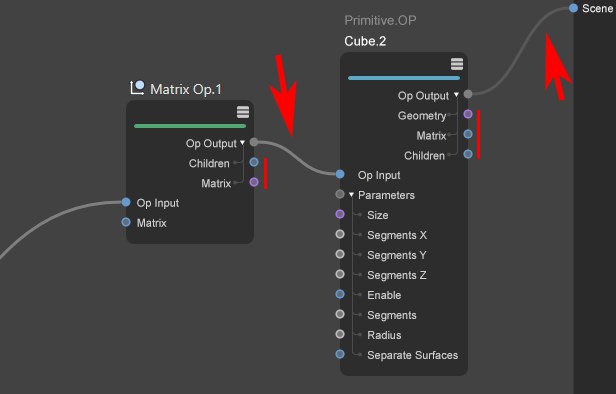Click the Children output port on Matrix Op.1
The width and height of the screenshot is (616, 394).
(x=254, y=162)
